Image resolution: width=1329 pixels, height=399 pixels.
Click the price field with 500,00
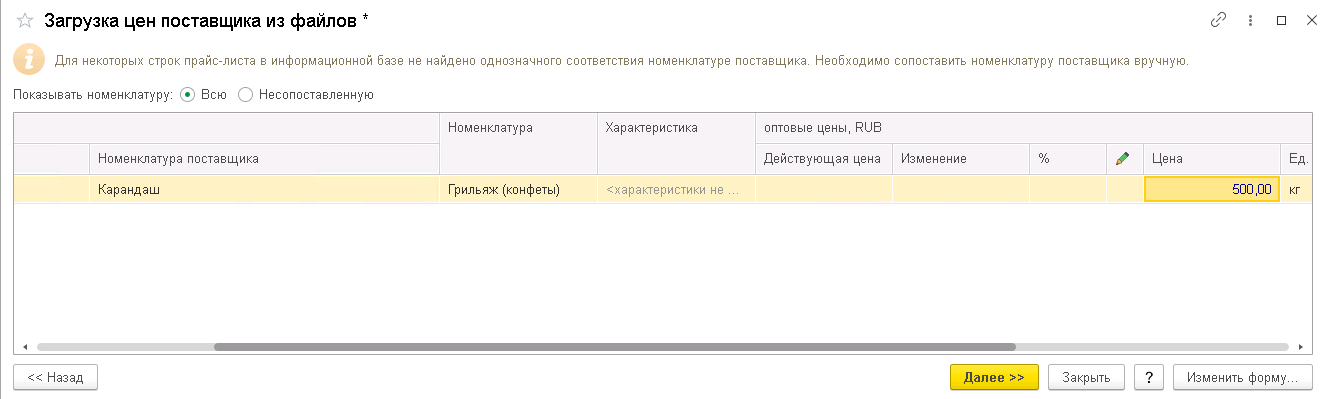1211,189
